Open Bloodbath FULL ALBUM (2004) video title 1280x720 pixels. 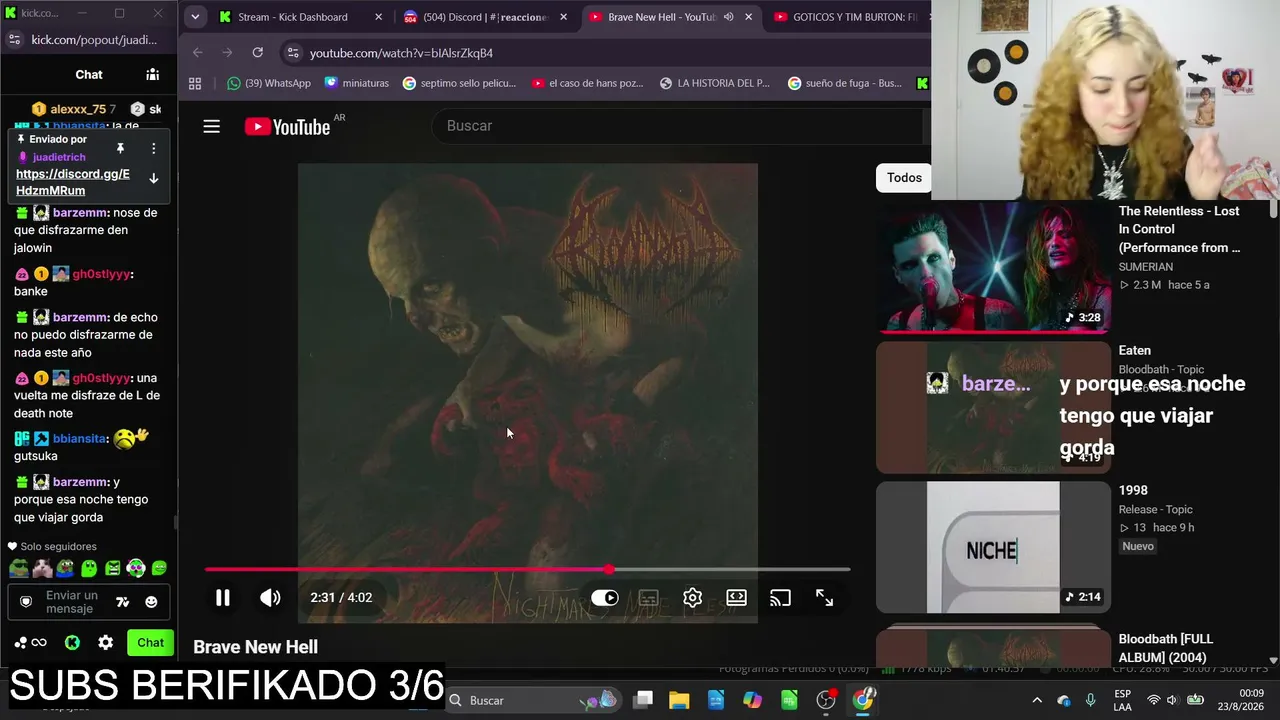(x=1166, y=648)
